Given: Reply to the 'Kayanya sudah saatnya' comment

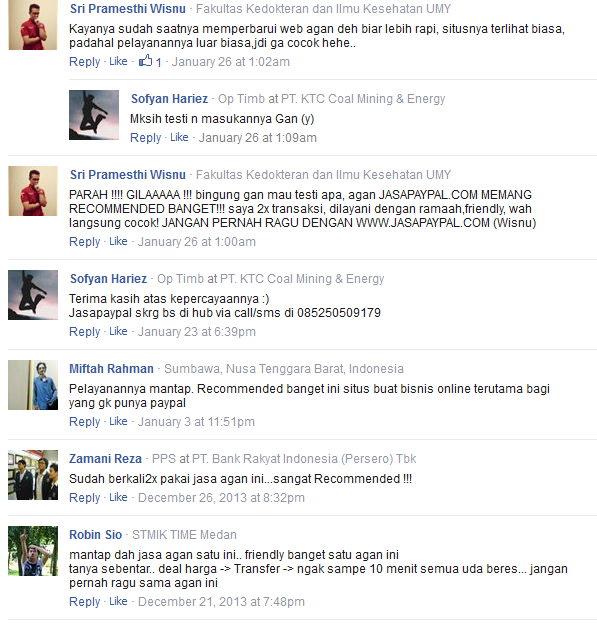Looking at the screenshot, I should [84, 62].
